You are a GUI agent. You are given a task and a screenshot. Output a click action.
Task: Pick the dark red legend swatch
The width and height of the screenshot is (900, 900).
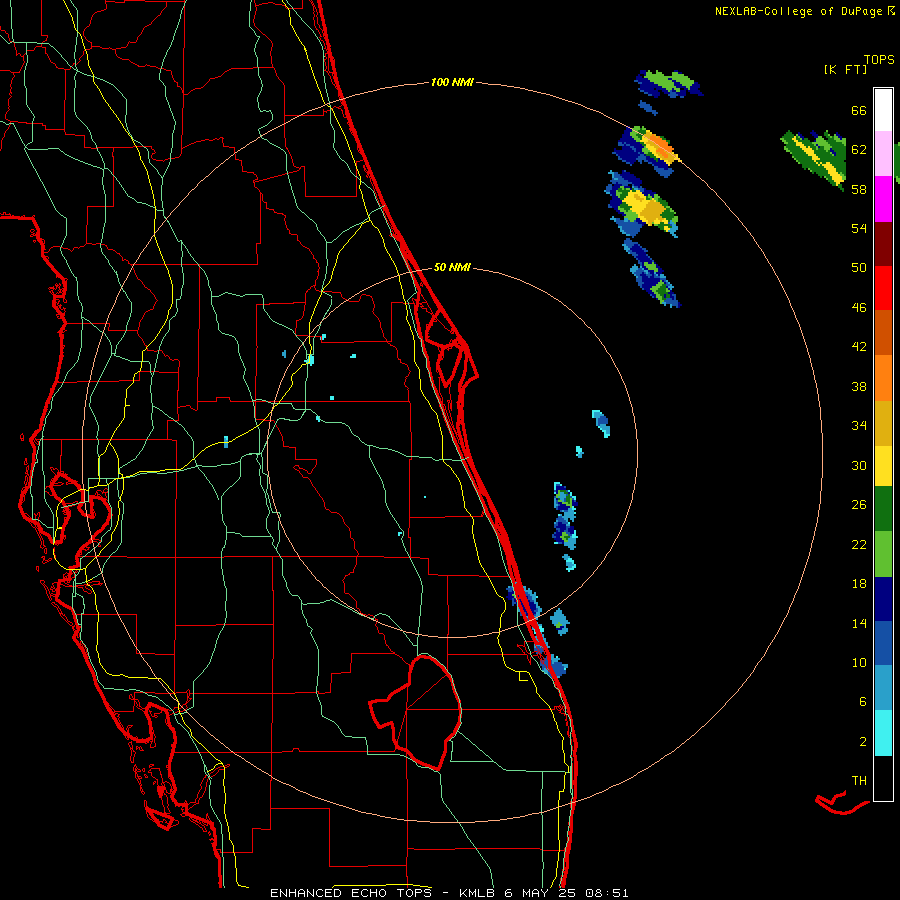tap(883, 244)
